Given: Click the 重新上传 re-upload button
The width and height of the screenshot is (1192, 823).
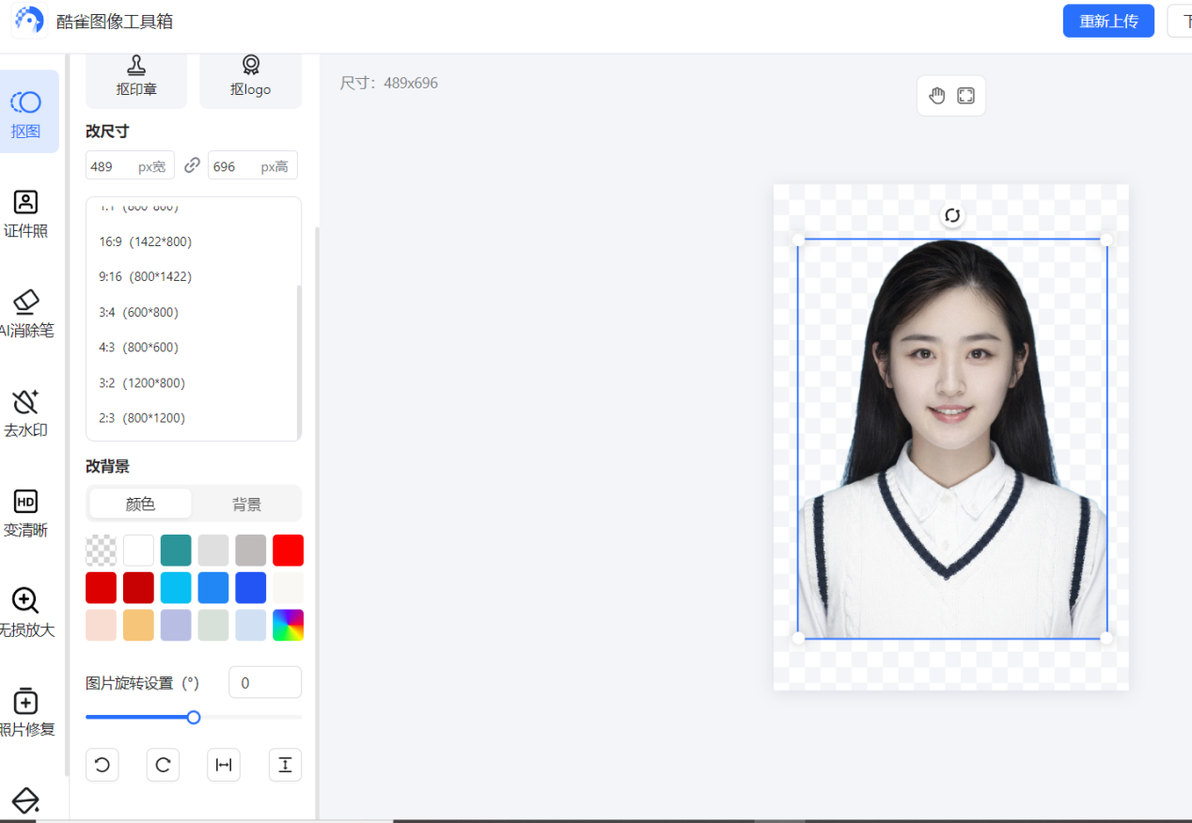Looking at the screenshot, I should tap(1108, 21).
